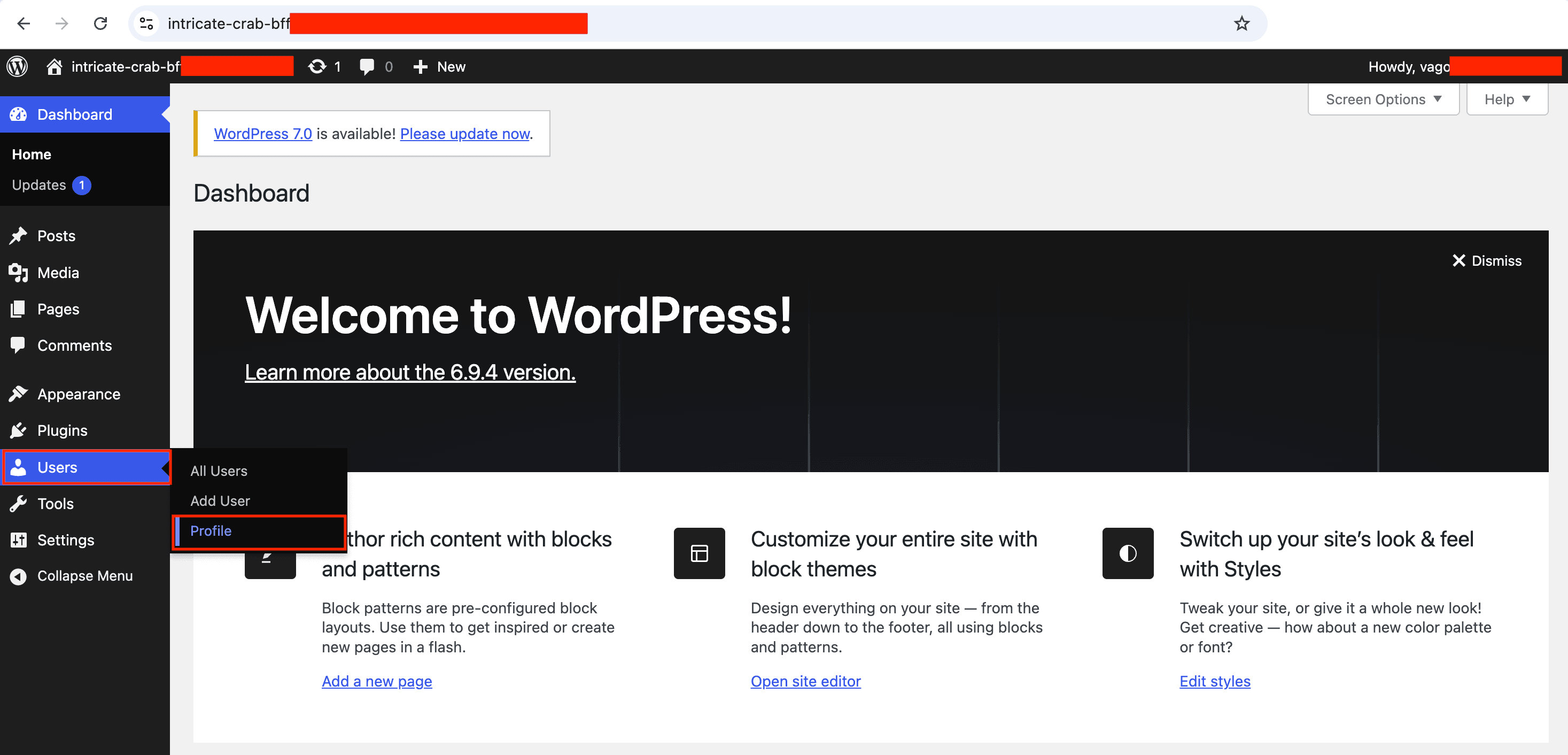Open Learn more about the 6.9.4 version
Viewport: 1568px width, 755px height.
(410, 372)
